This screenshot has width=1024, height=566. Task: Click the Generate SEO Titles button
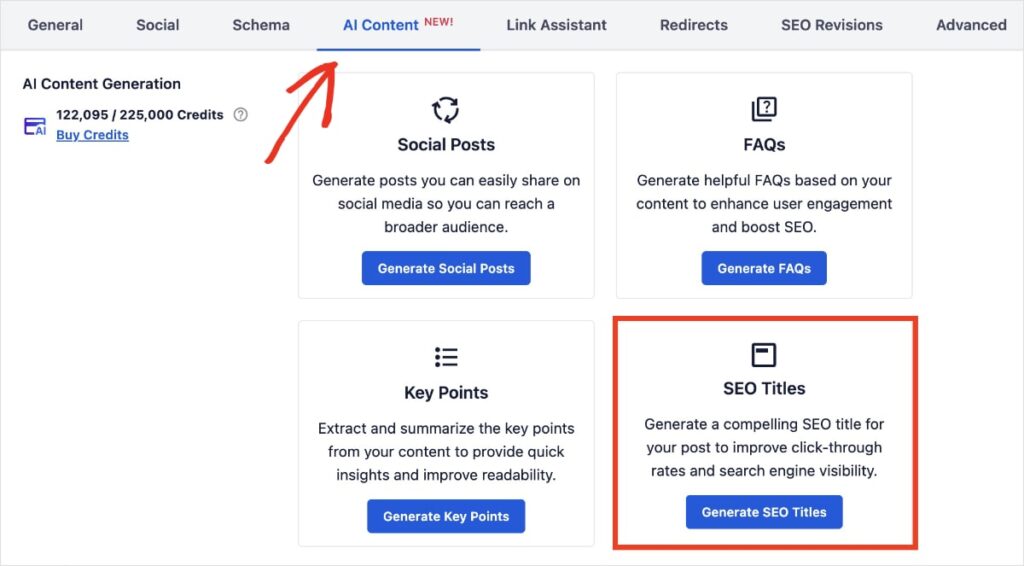click(x=764, y=512)
